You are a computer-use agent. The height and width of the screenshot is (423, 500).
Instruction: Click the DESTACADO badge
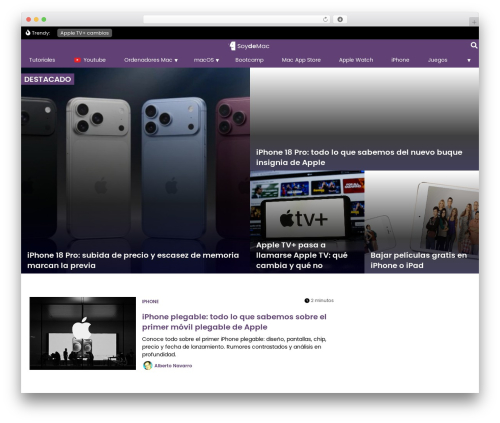[x=47, y=79]
